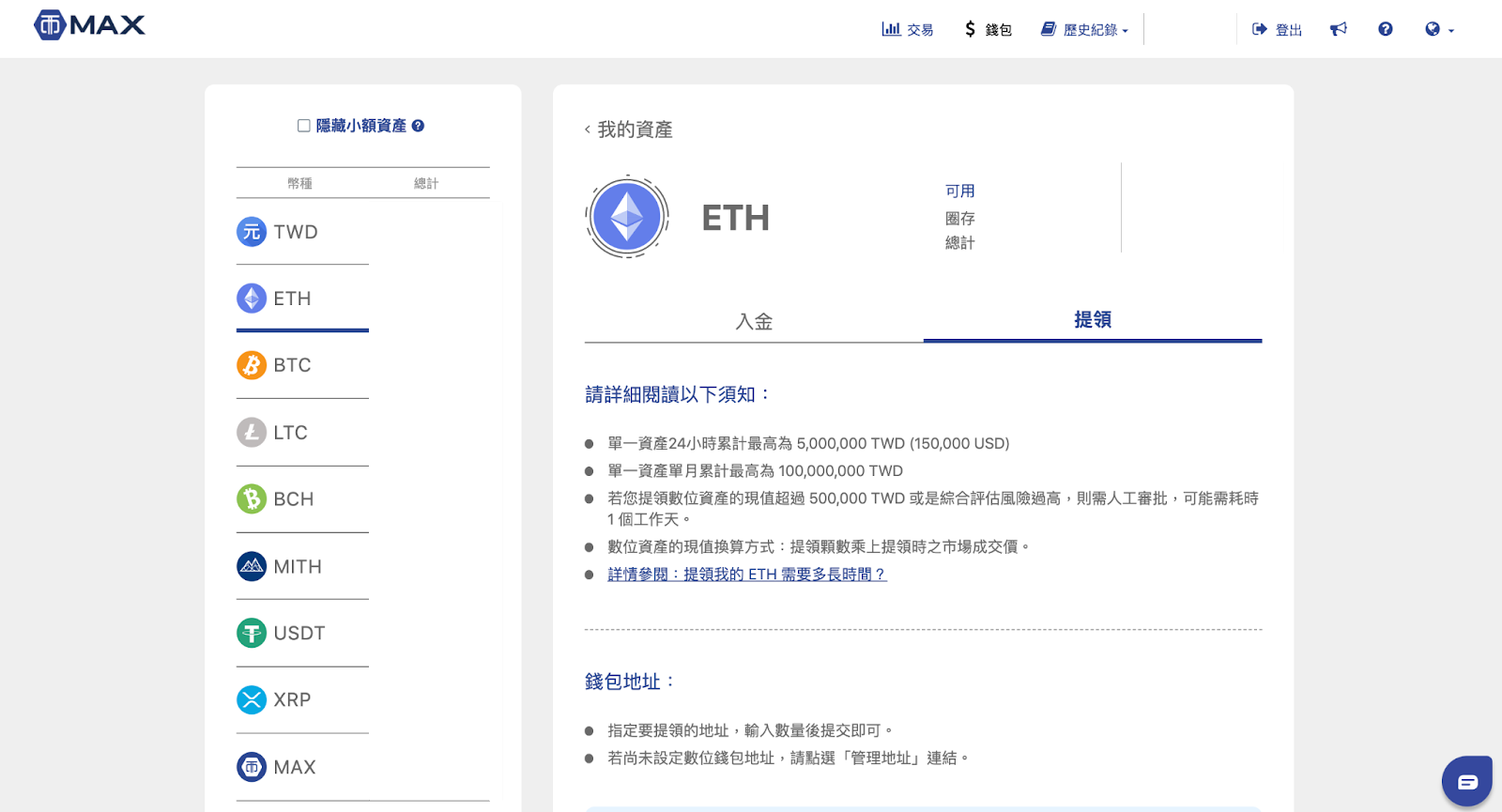Open link 詳情參閱：提領我的 ETH 需要多長時間？

pos(747,575)
